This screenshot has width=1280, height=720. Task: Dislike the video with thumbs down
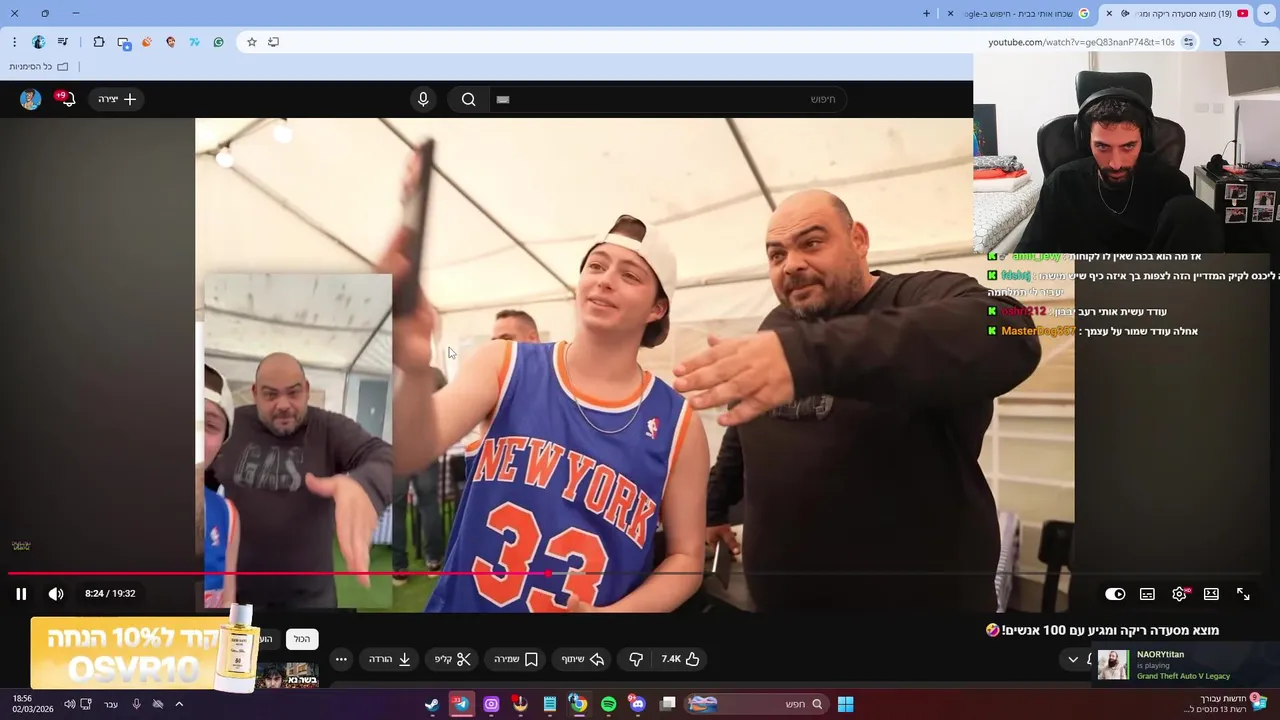[x=636, y=659]
